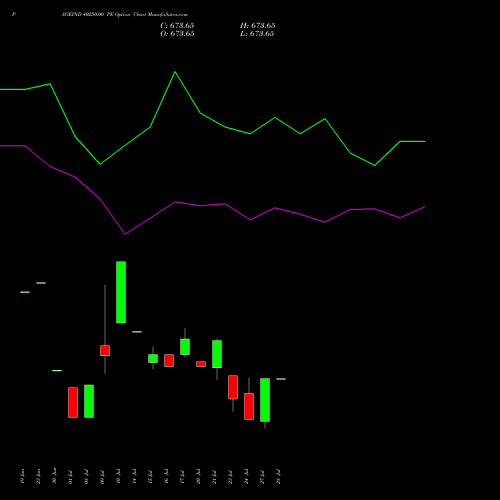Image resolution: width=500 pixels, height=500 pixels.
Task: Click the low value L: 673.65
Action: coord(257,34)
